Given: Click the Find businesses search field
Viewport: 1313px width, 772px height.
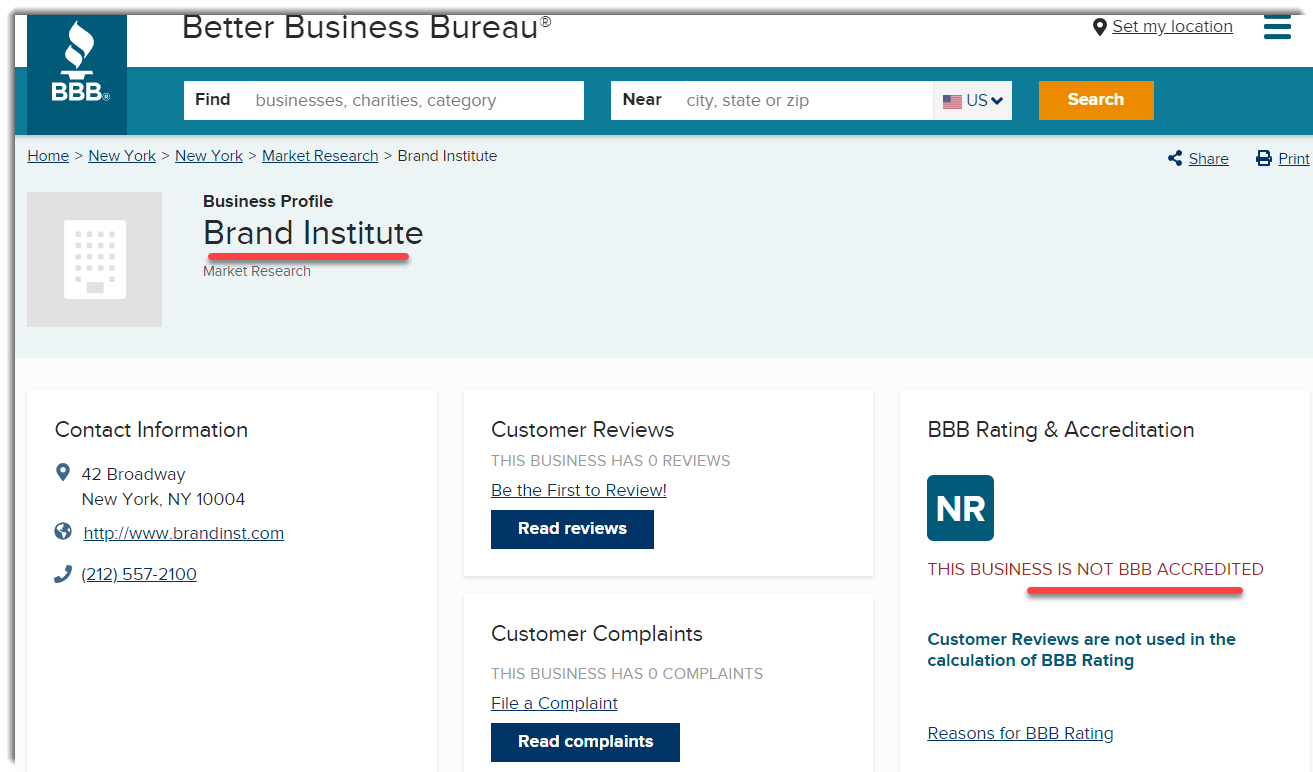Looking at the screenshot, I should [384, 100].
